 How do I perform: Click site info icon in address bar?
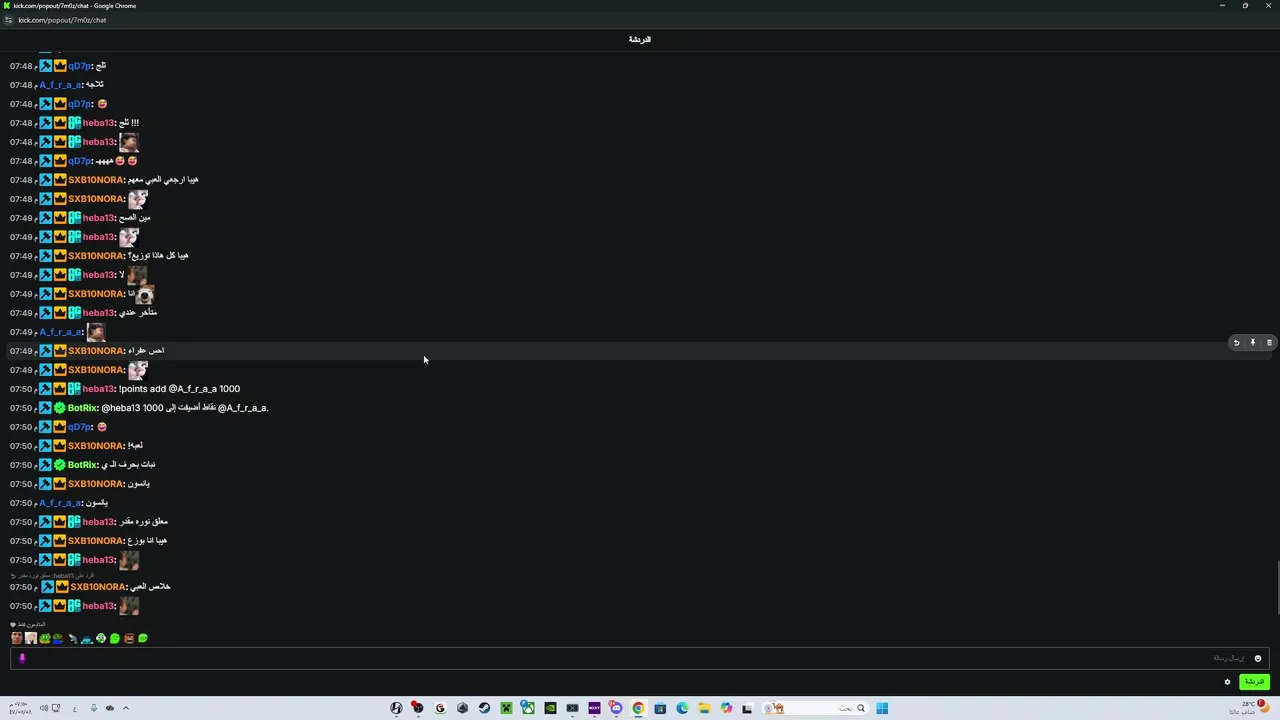click(x=8, y=20)
